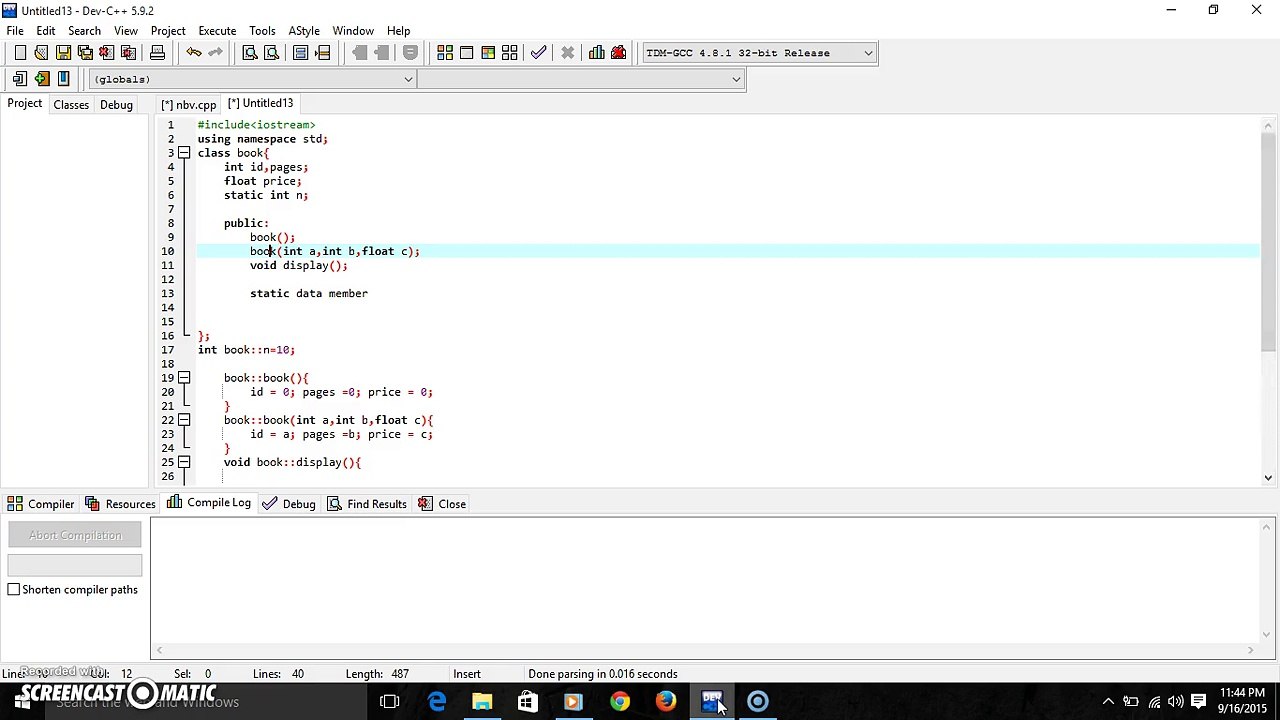This screenshot has height=720, width=1280.
Task: Launch Google Chrome from the taskbar
Action: [x=620, y=701]
